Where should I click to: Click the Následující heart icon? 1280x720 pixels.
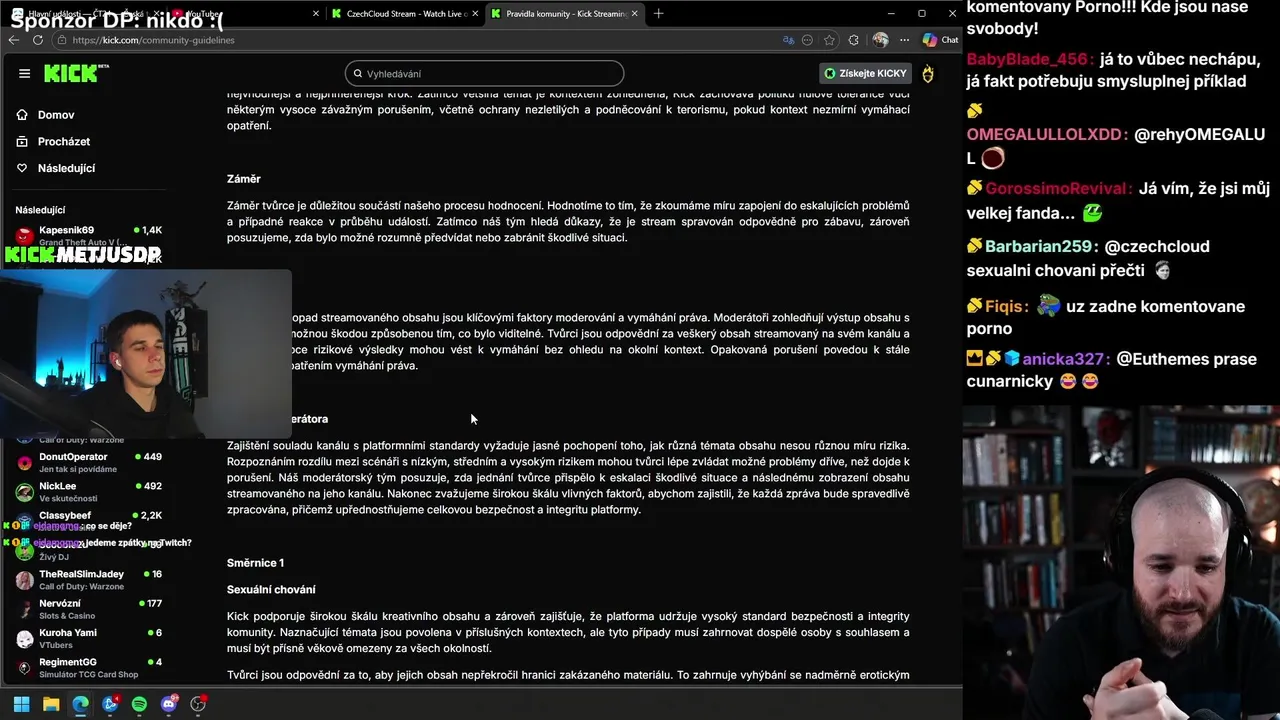pyautogui.click(x=22, y=168)
